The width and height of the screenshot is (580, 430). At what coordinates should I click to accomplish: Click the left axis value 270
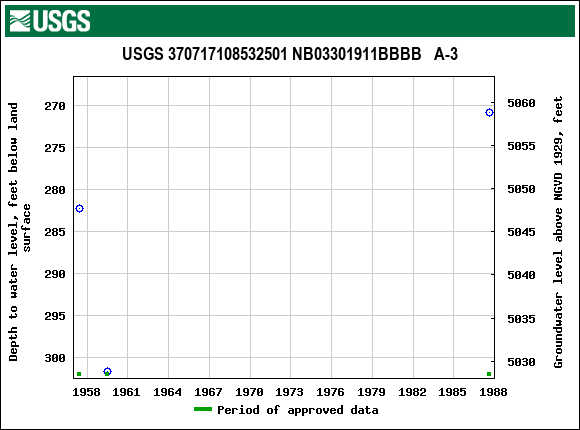pyautogui.click(x=55, y=106)
